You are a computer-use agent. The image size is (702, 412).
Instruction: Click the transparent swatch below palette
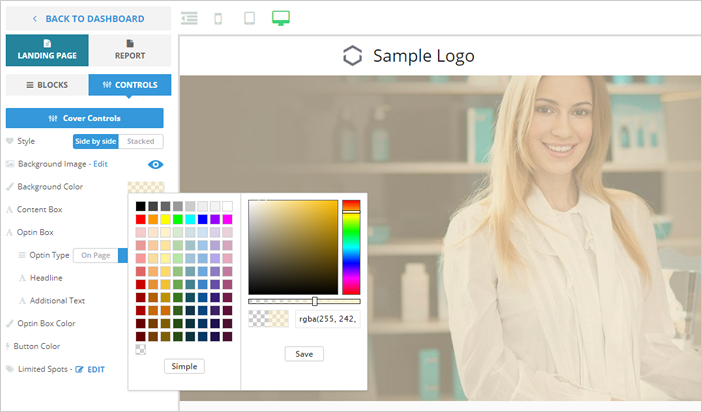click(141, 349)
